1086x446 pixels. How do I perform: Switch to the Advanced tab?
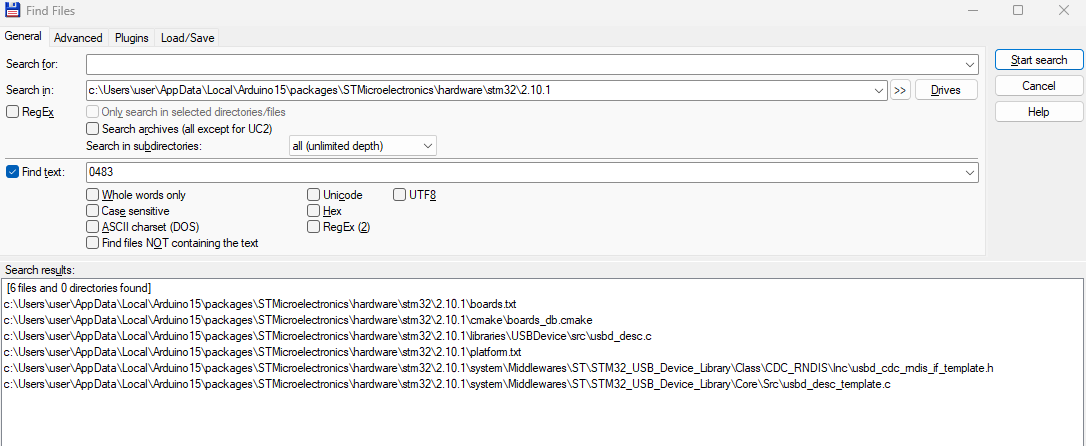point(78,38)
